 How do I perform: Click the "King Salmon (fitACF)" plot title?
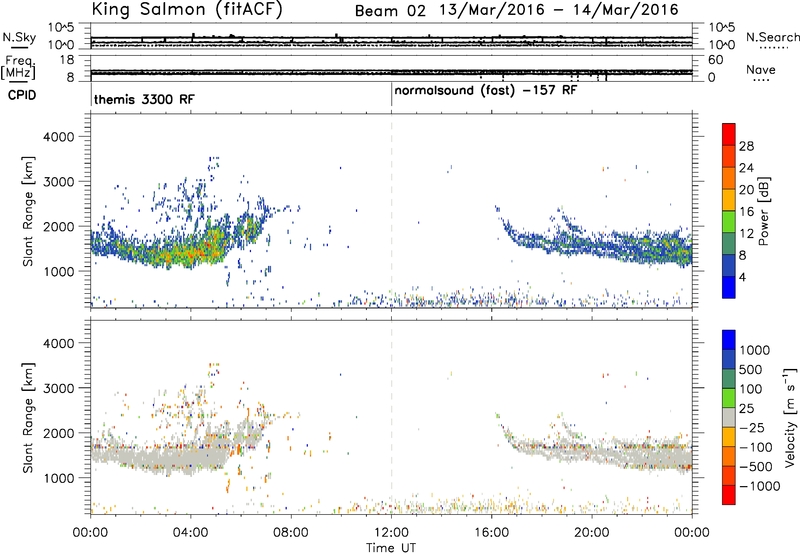click(187, 9)
